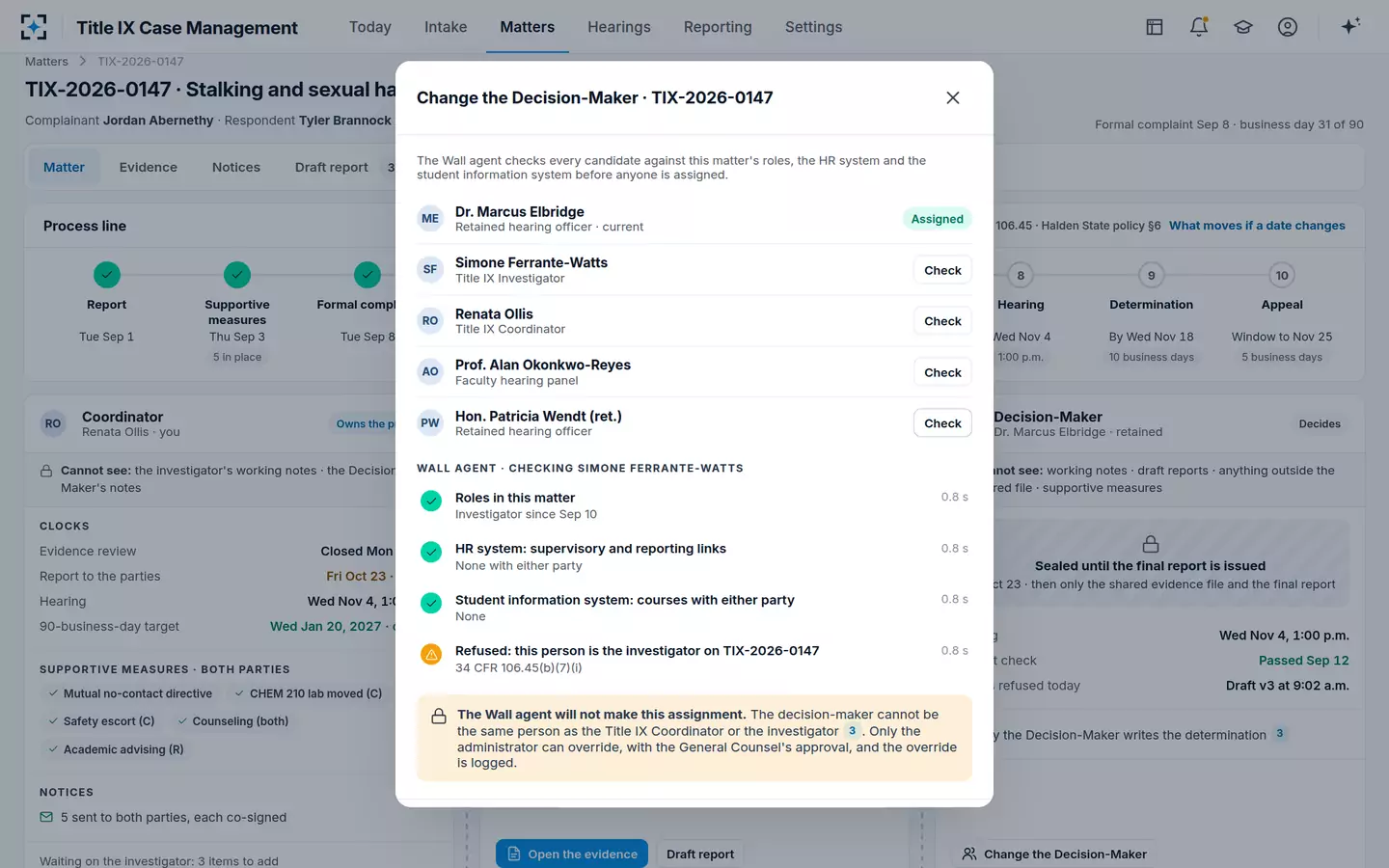Check Simone Ferrante-Watts as decision-maker
Viewport: 1389px width, 868px height.
tap(942, 270)
